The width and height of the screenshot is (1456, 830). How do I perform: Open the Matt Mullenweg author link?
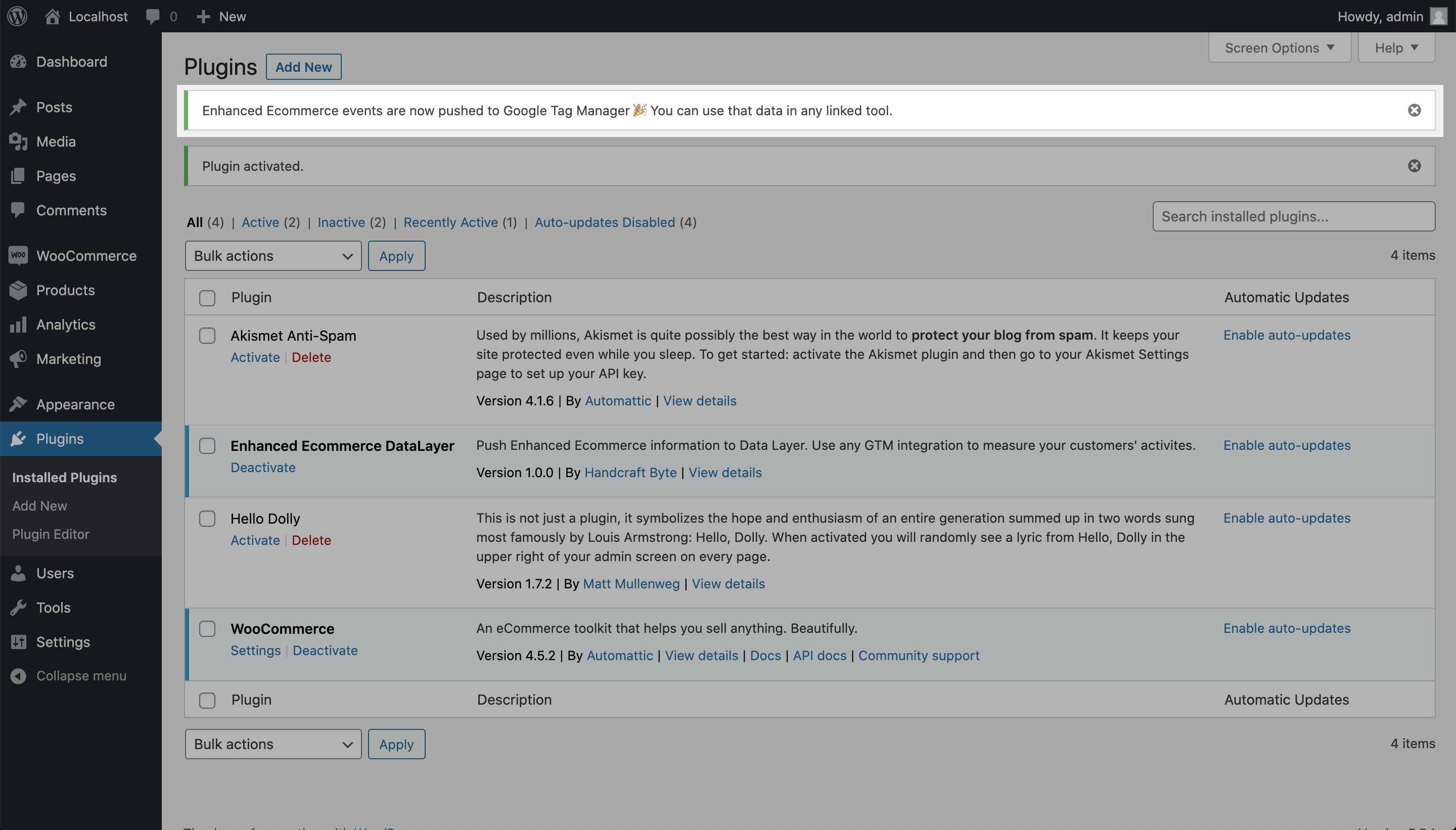(x=631, y=583)
